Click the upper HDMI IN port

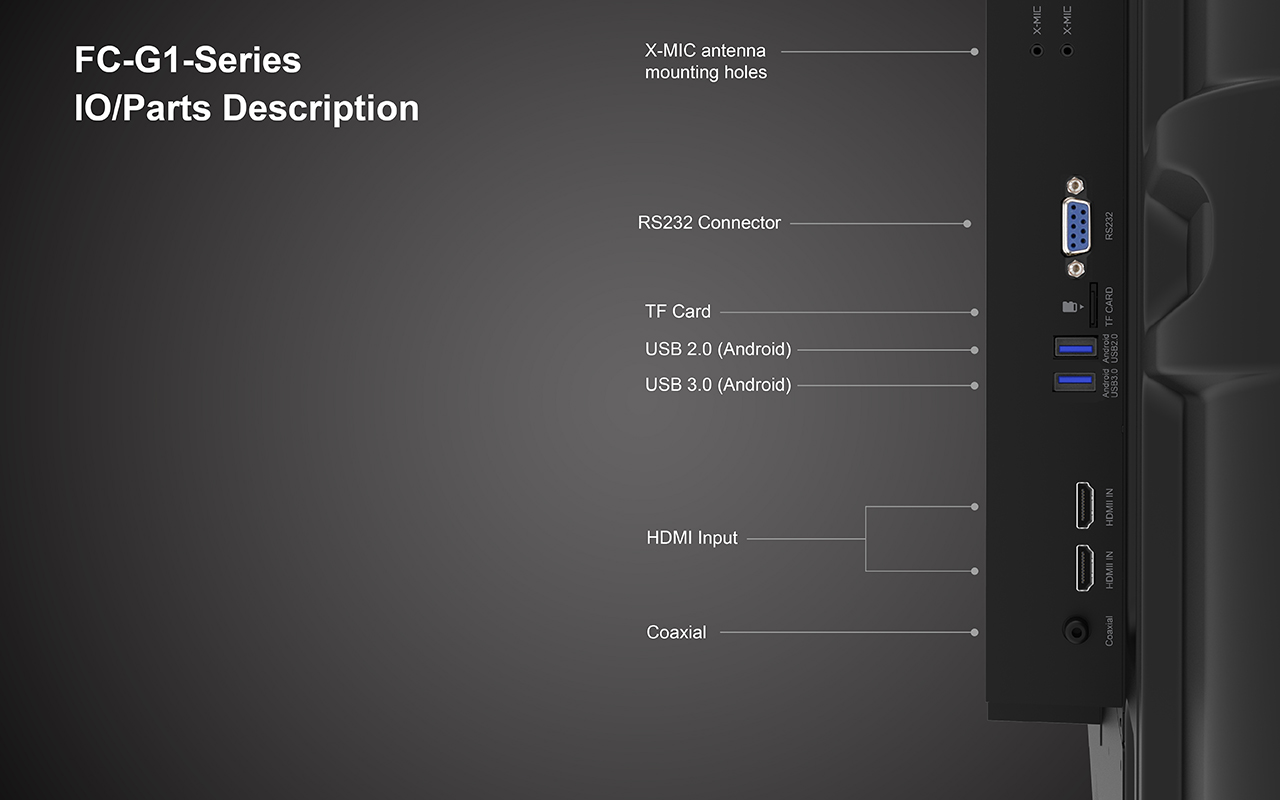coord(1084,505)
